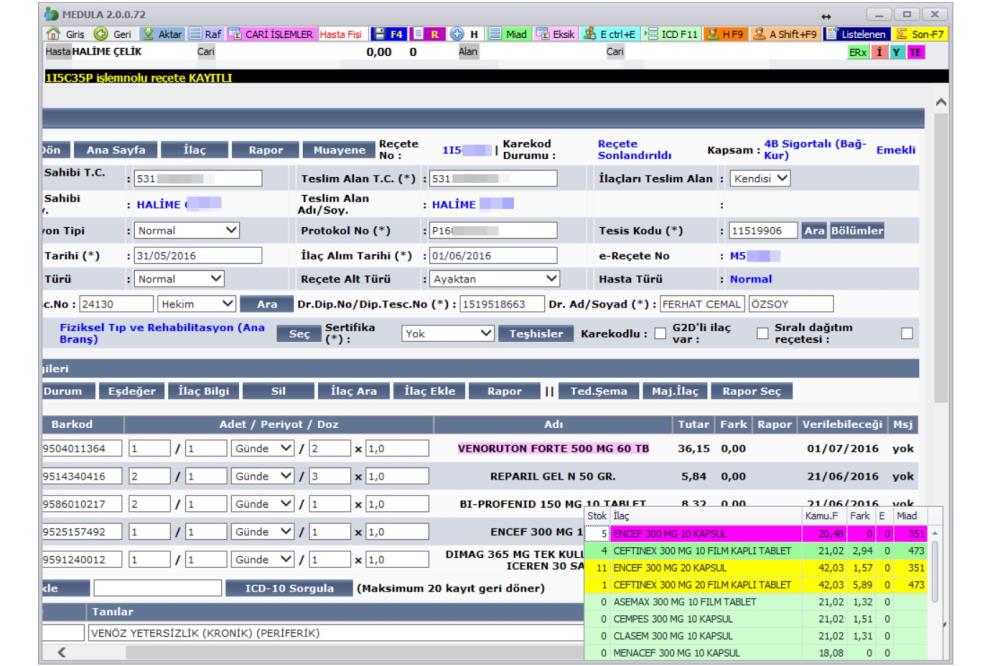Click the İlaç Alım Tarihi date field
This screenshot has width=1000, height=666.
click(x=493, y=256)
